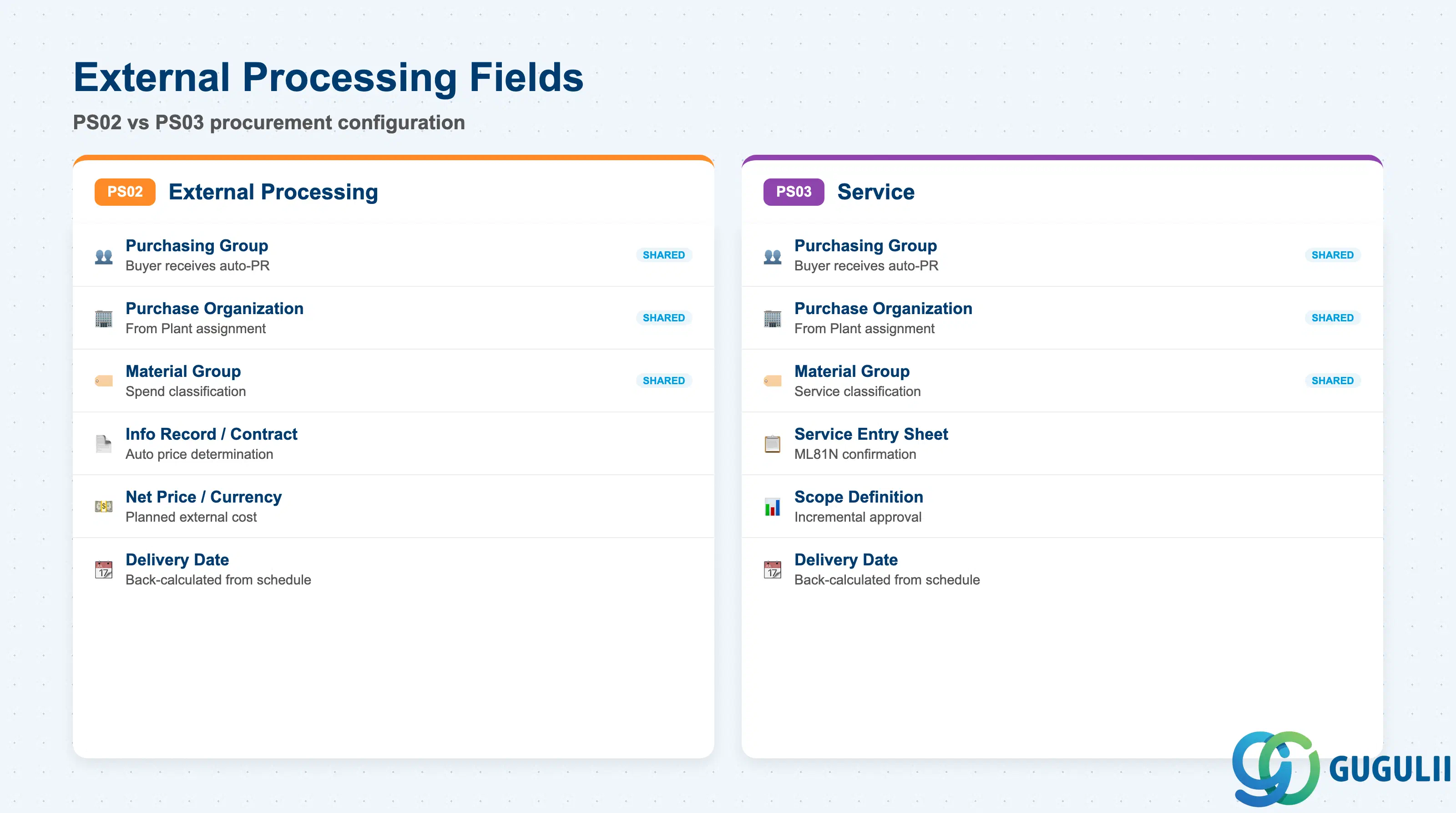This screenshot has height=813, width=1456.
Task: Click the PS03 Purchasing Group people icon
Action: [x=772, y=256]
